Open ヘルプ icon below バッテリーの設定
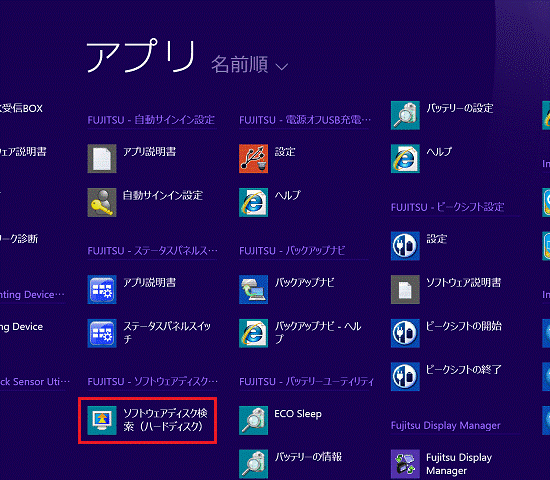 pos(405,159)
